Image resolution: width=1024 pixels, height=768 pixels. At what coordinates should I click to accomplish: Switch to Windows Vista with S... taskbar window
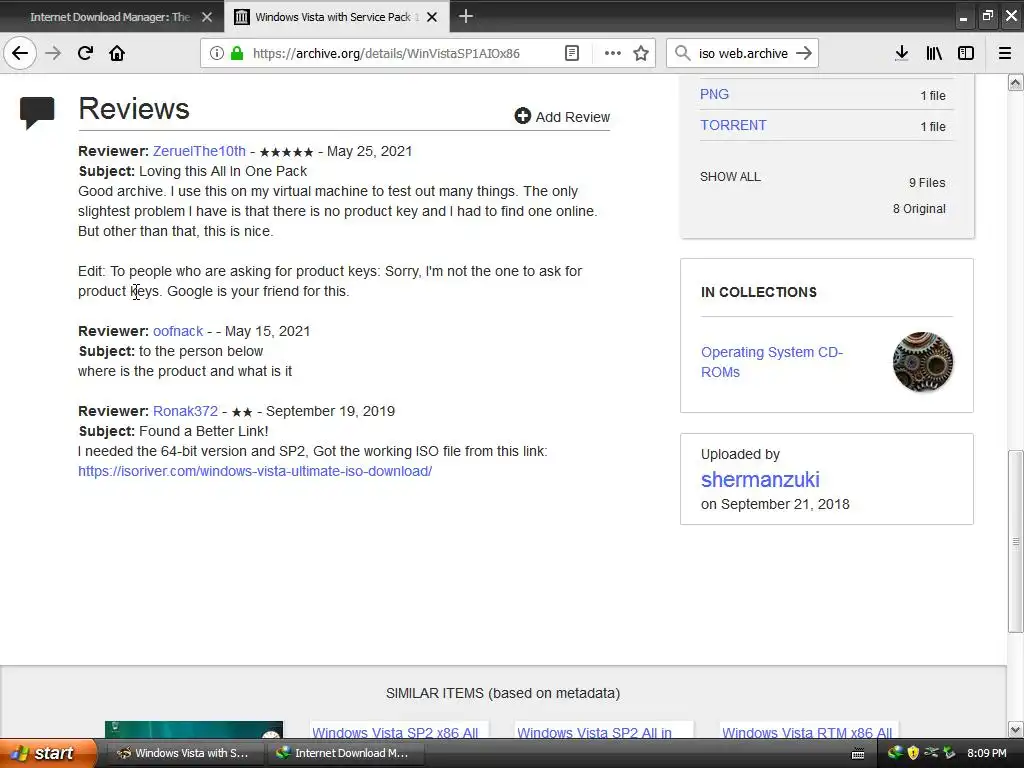tap(183, 753)
